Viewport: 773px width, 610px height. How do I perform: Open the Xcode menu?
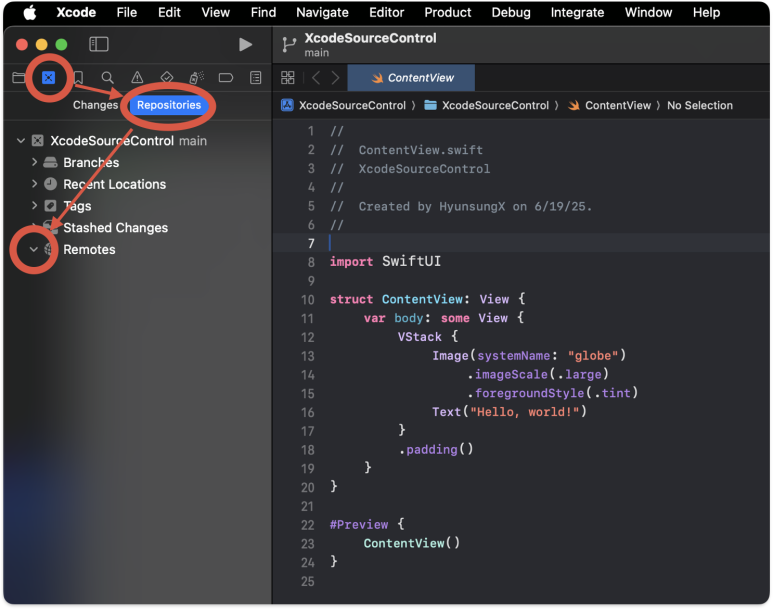point(76,12)
